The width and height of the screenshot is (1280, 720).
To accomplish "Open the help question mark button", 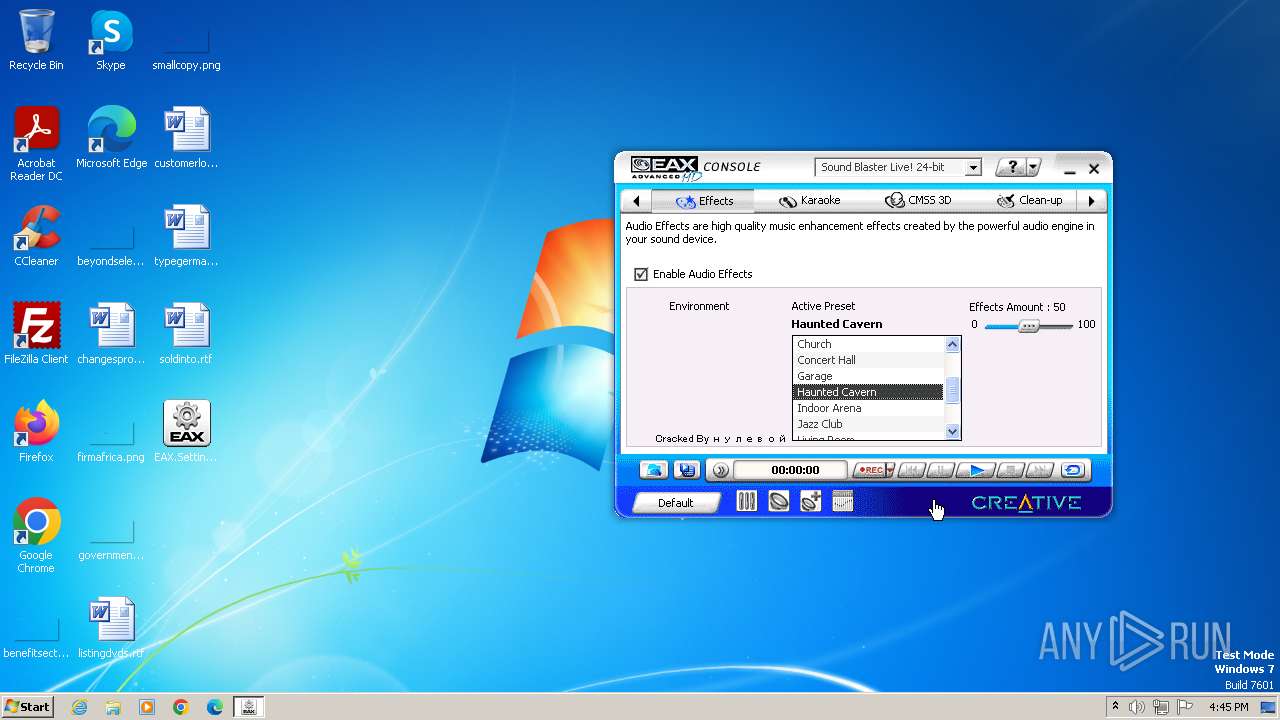I will [1012, 167].
